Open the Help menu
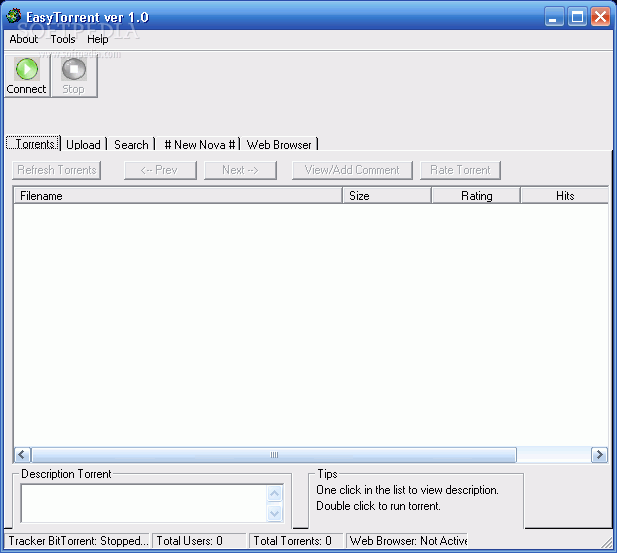 tap(98, 39)
